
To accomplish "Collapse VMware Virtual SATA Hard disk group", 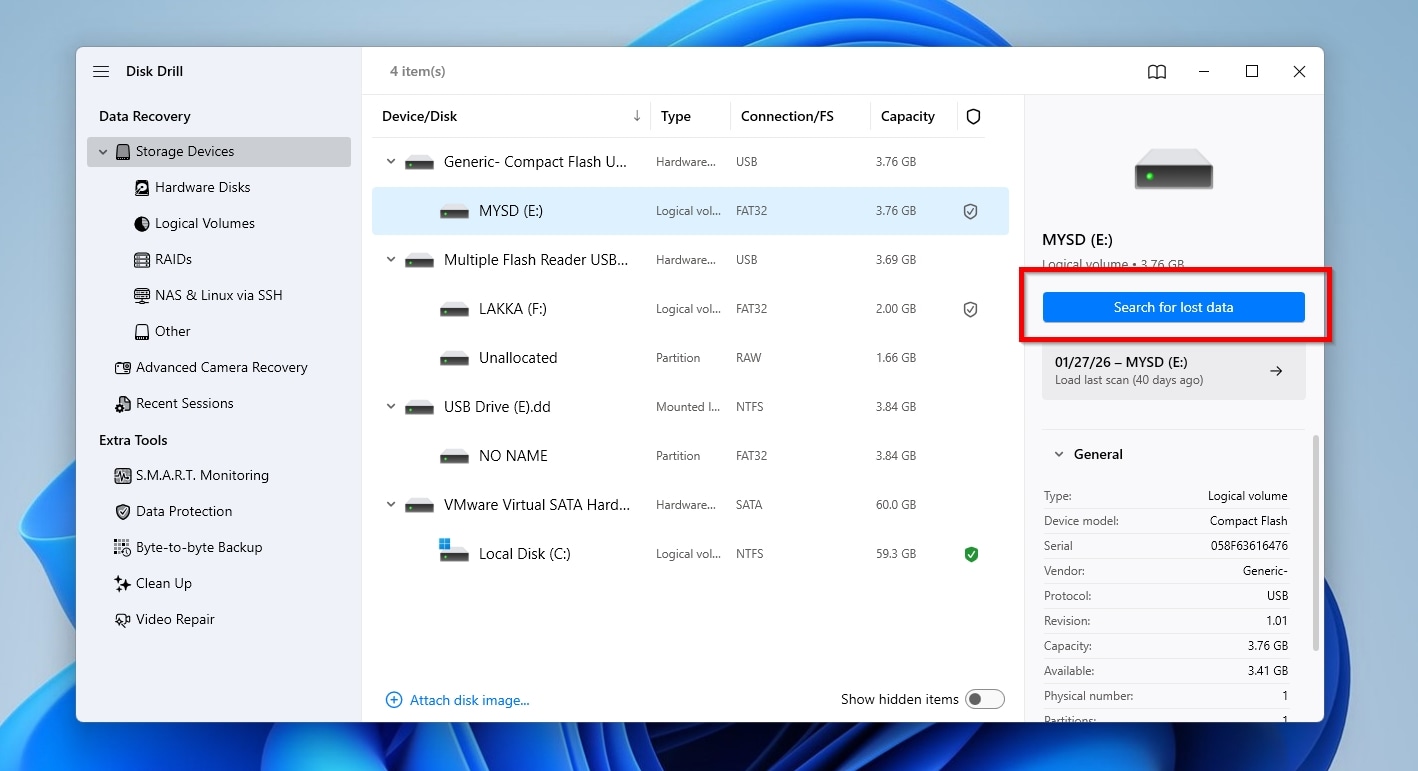I will coord(391,505).
